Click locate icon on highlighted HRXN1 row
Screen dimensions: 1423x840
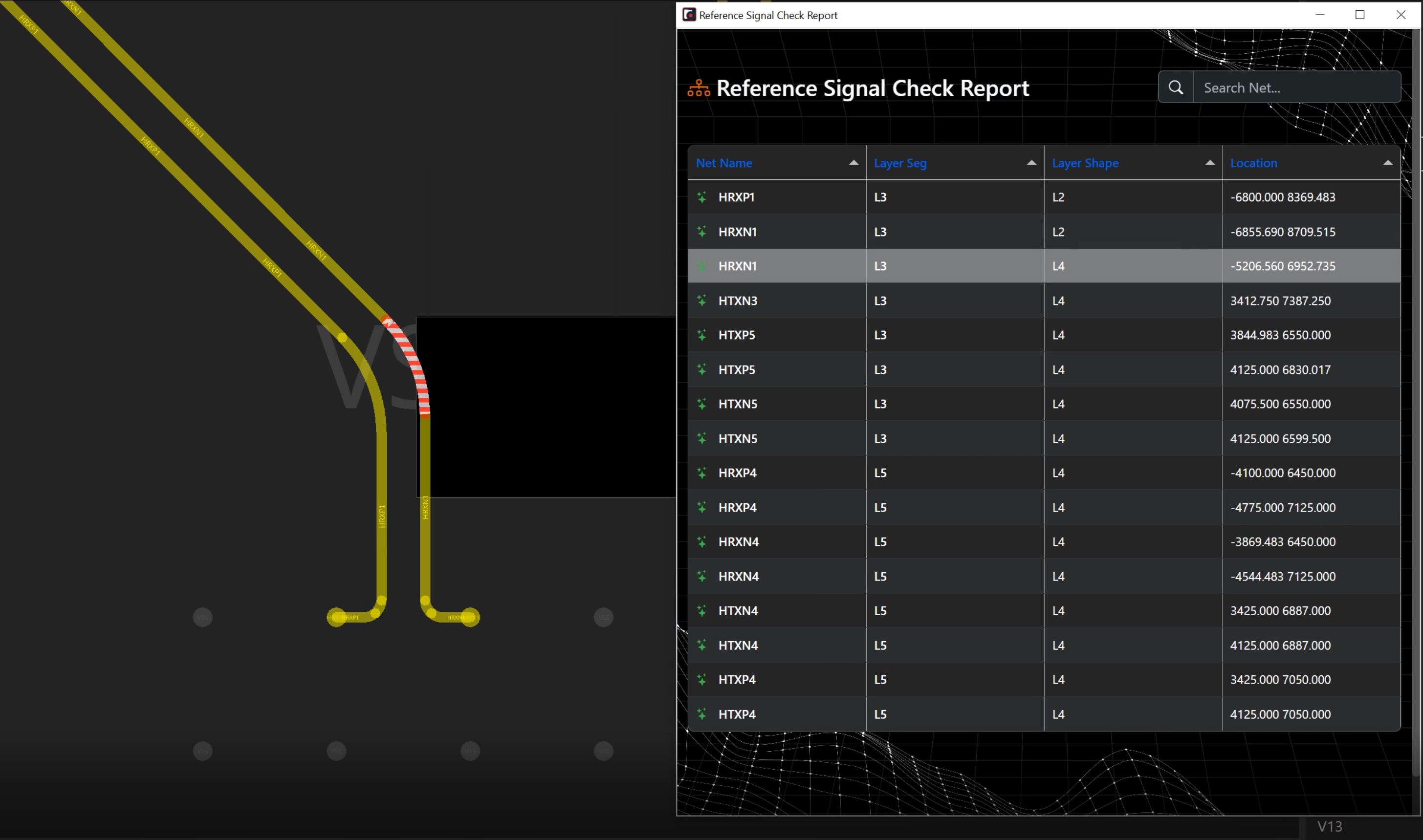(x=702, y=266)
